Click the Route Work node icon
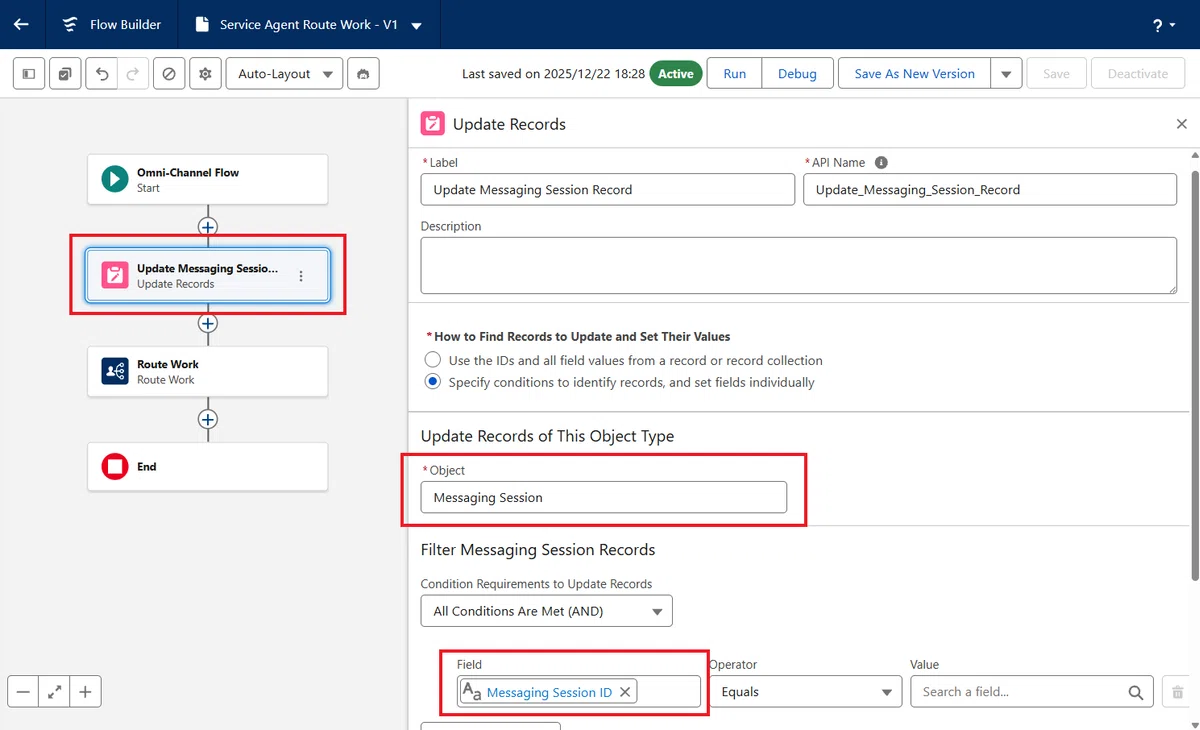This screenshot has height=730, width=1200. tap(115, 372)
